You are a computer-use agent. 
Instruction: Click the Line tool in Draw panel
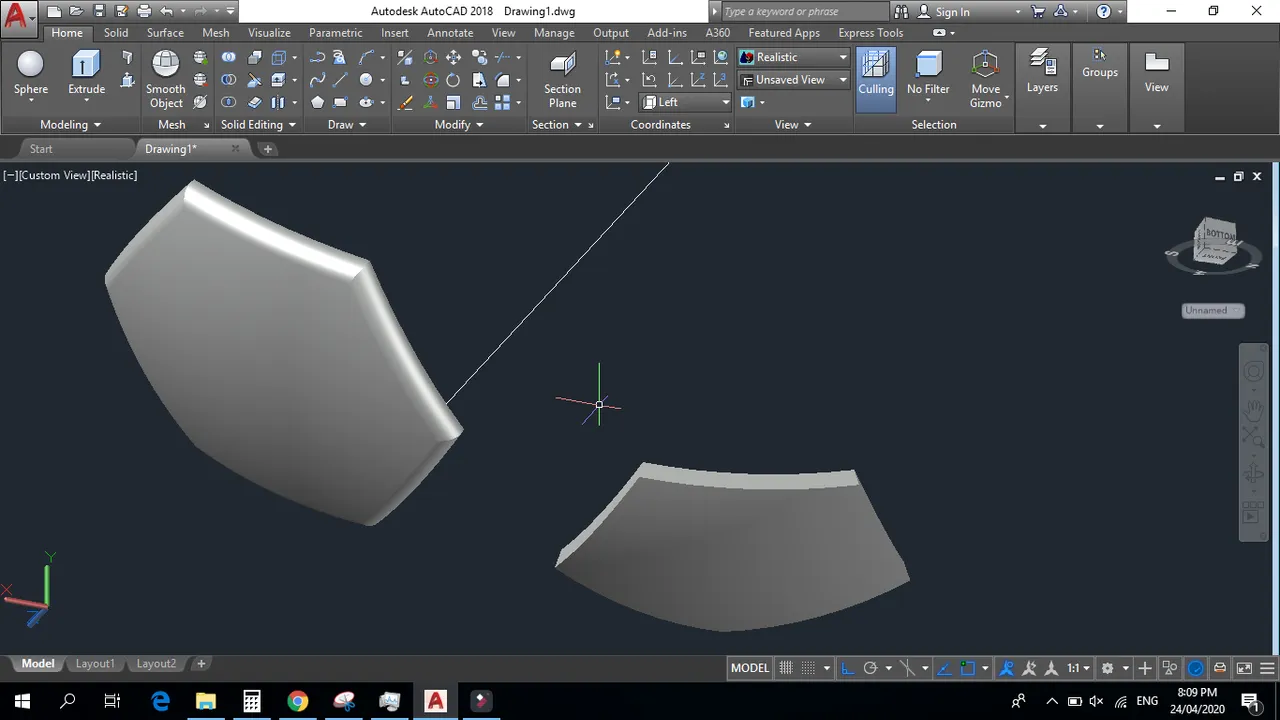click(341, 80)
